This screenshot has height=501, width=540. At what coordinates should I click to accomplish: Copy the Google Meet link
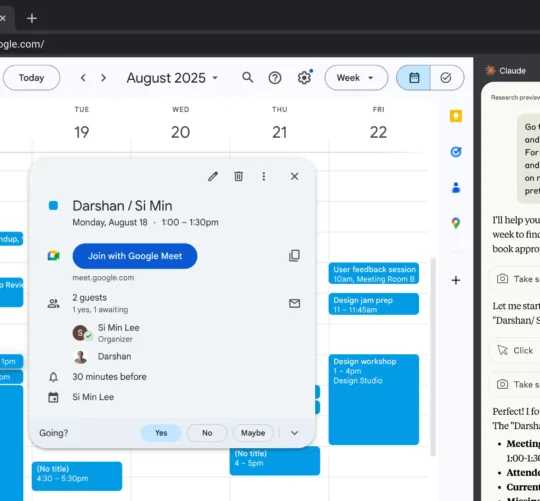[294, 255]
